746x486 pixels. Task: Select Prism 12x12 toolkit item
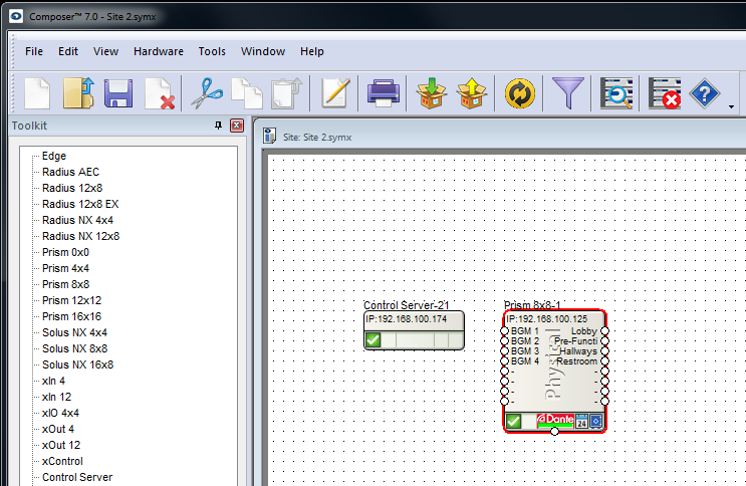coord(72,301)
